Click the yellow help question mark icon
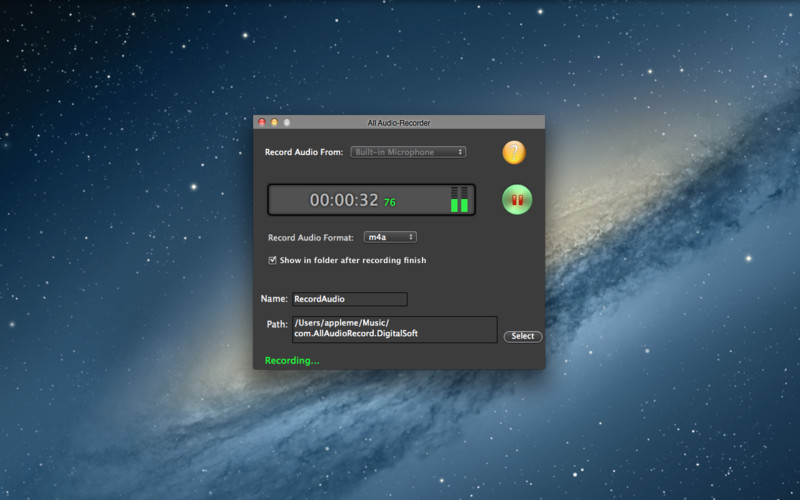800x500 pixels. (514, 152)
